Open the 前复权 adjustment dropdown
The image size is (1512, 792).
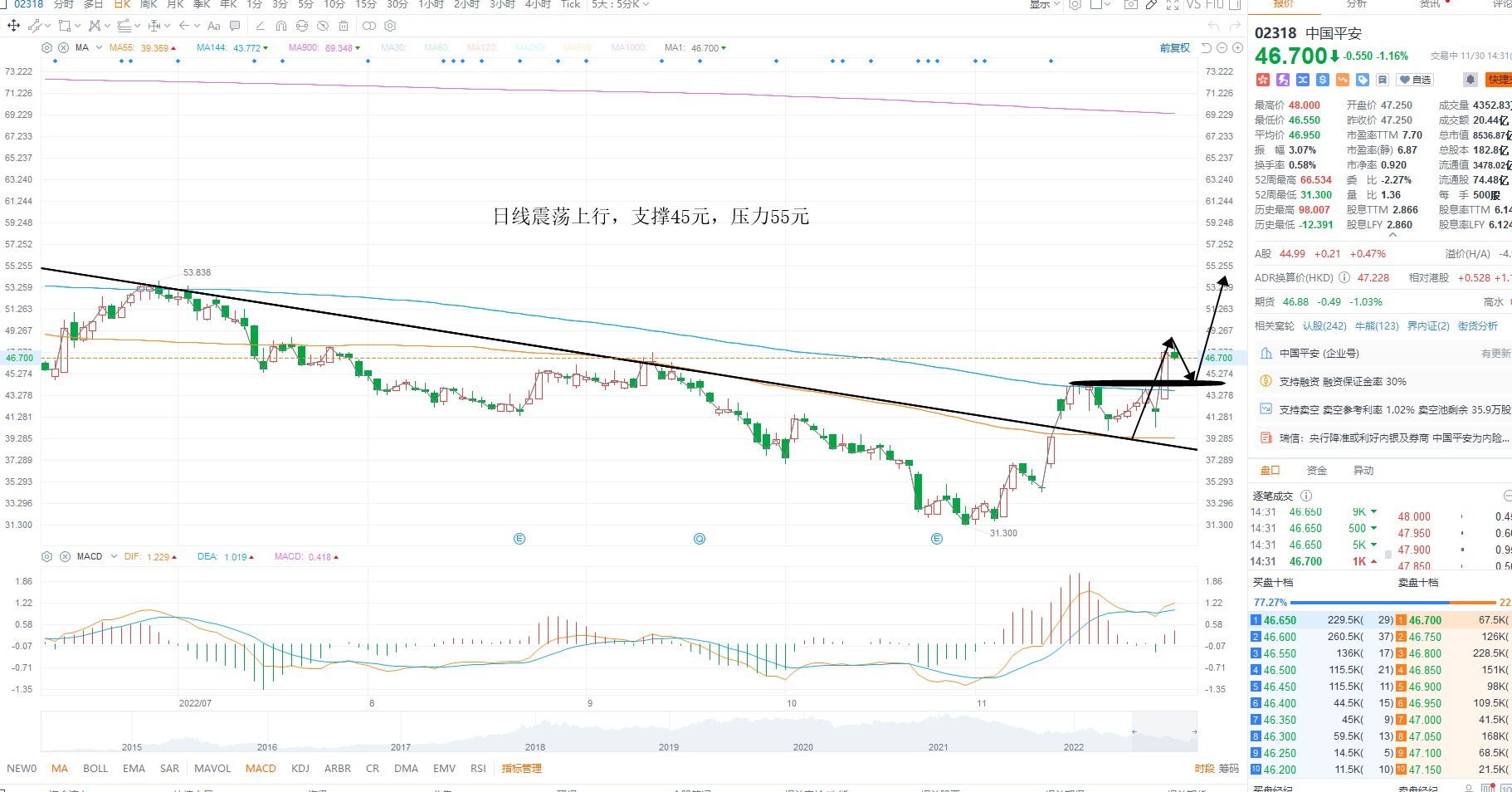click(x=1175, y=48)
